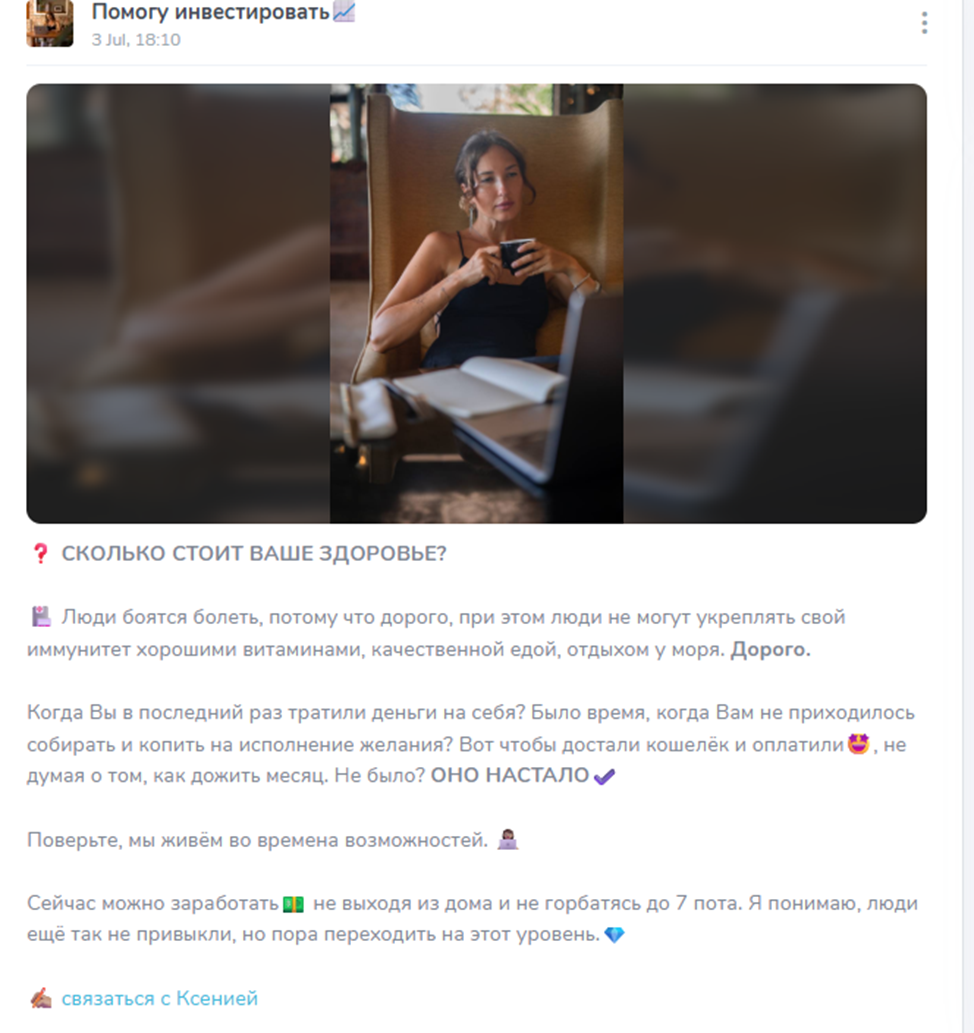The image size is (974, 1033).
Task: Click the hospital emoji before 'Люди боятся'
Action: tap(42, 617)
